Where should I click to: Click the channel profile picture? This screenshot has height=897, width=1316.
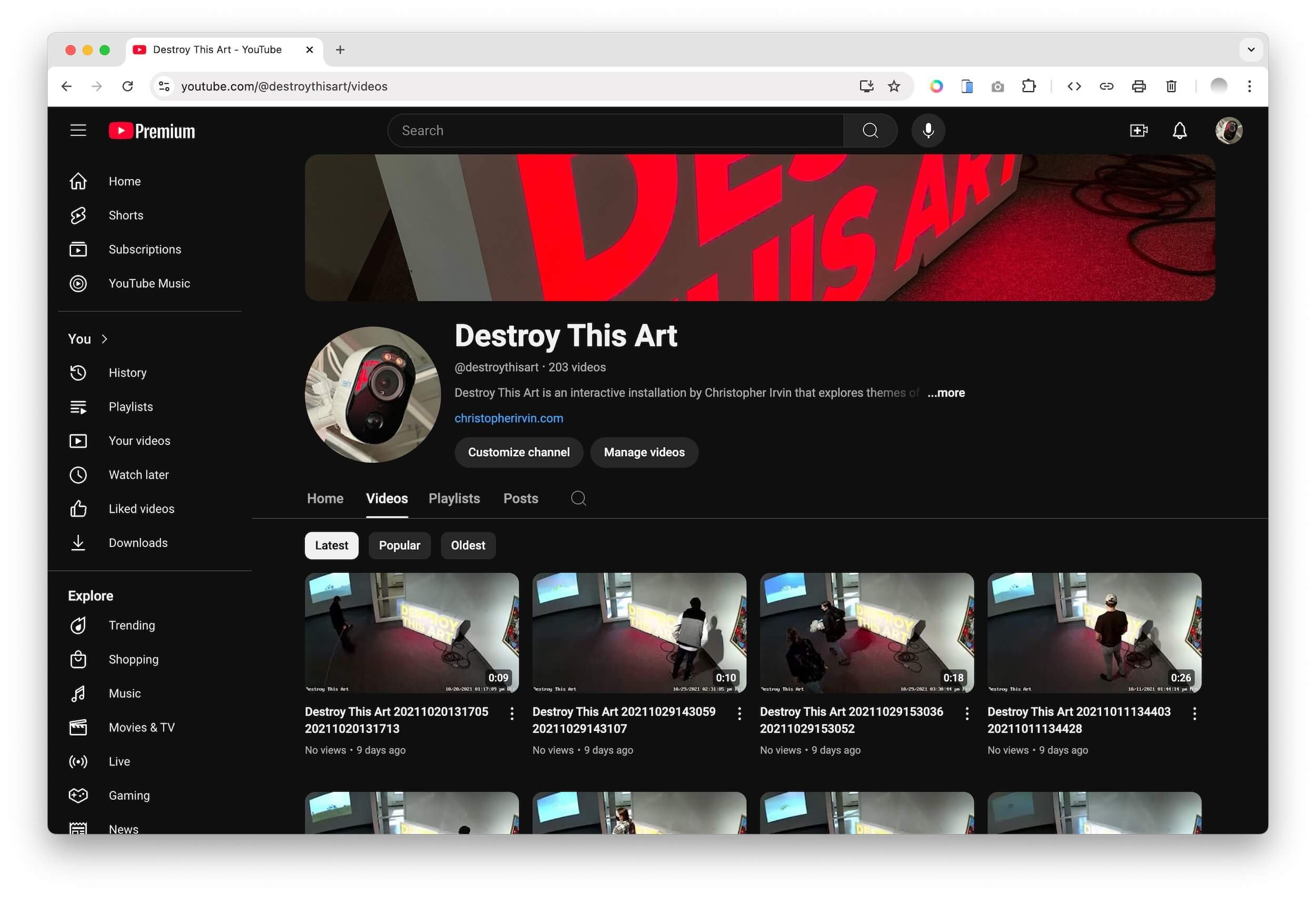[x=373, y=395]
